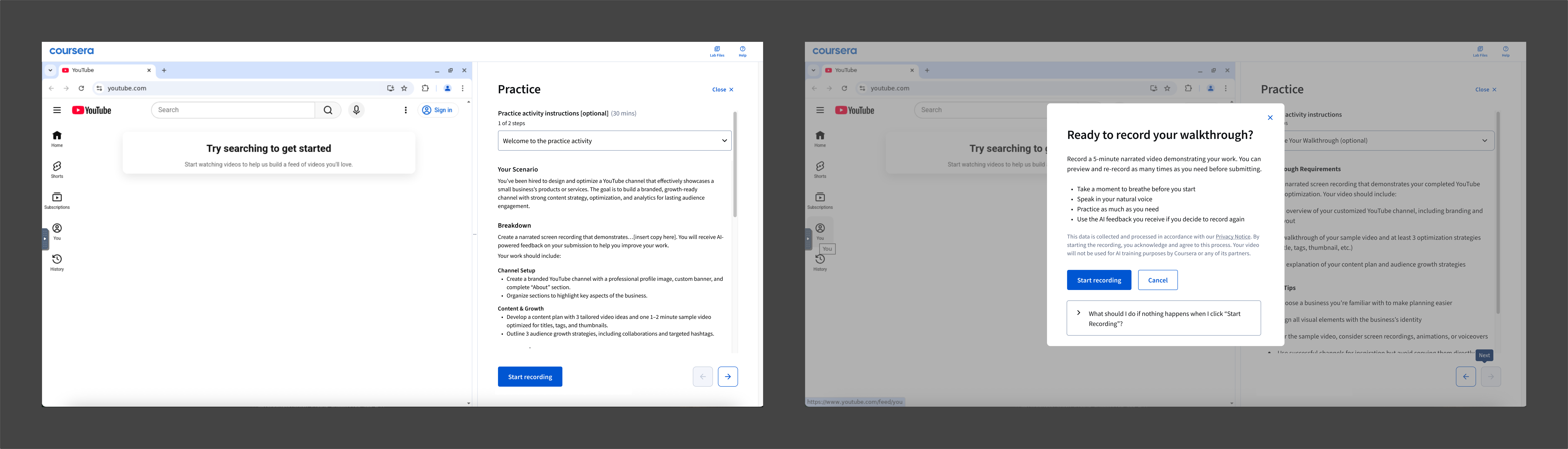Go to the previous step arrow, dimmed window
This screenshot has height=449, width=1568.
(1466, 376)
